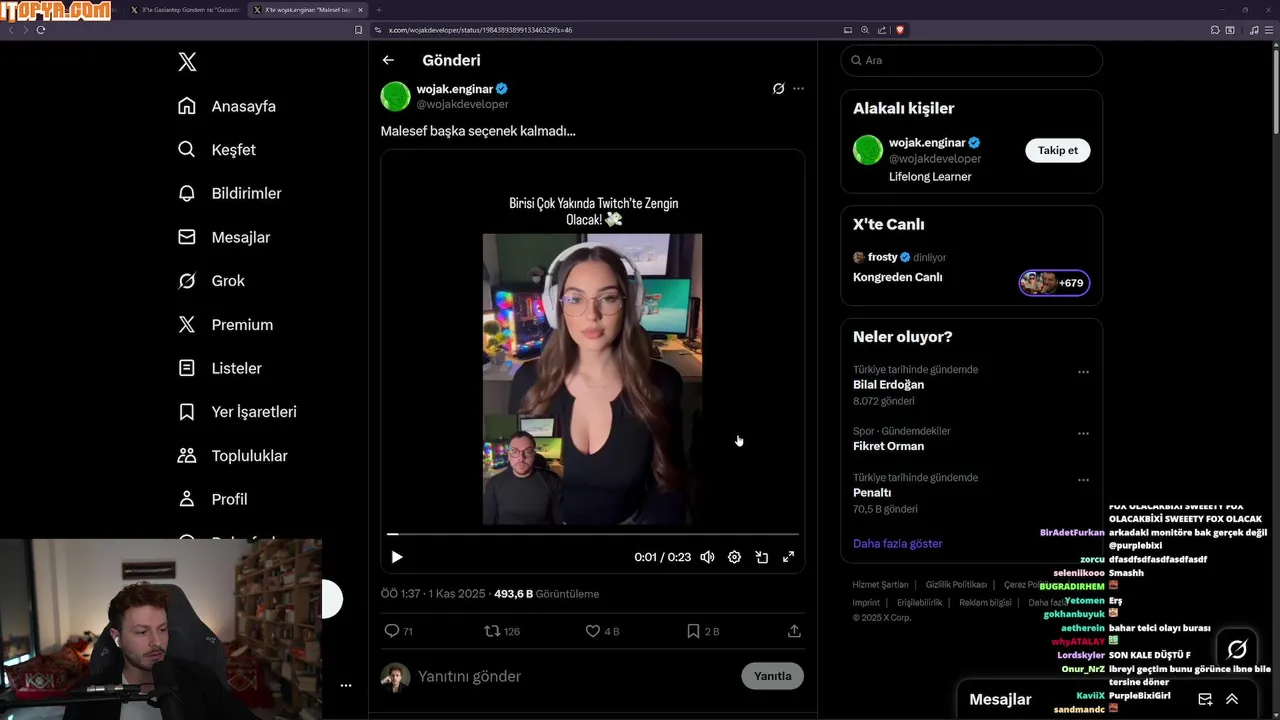1280x720 pixels.
Task: Open the X logo home link
Action: (187, 62)
